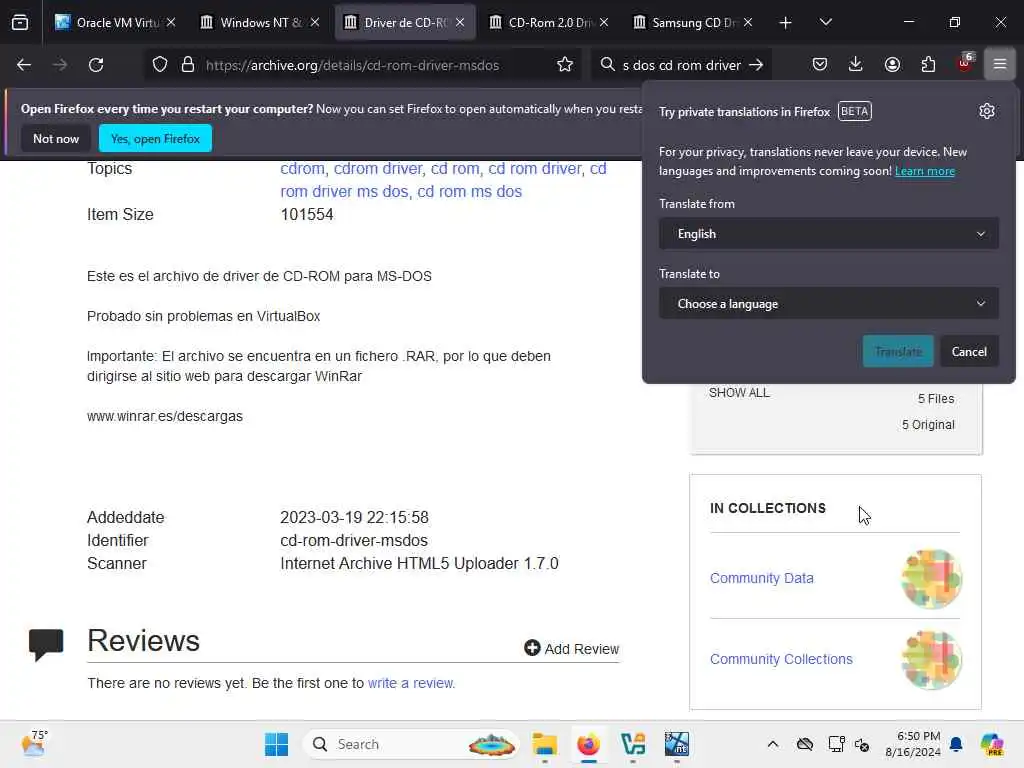The width and height of the screenshot is (1024, 768).
Task: Open Copilot preview icon in taskbar
Action: pyautogui.click(x=992, y=744)
